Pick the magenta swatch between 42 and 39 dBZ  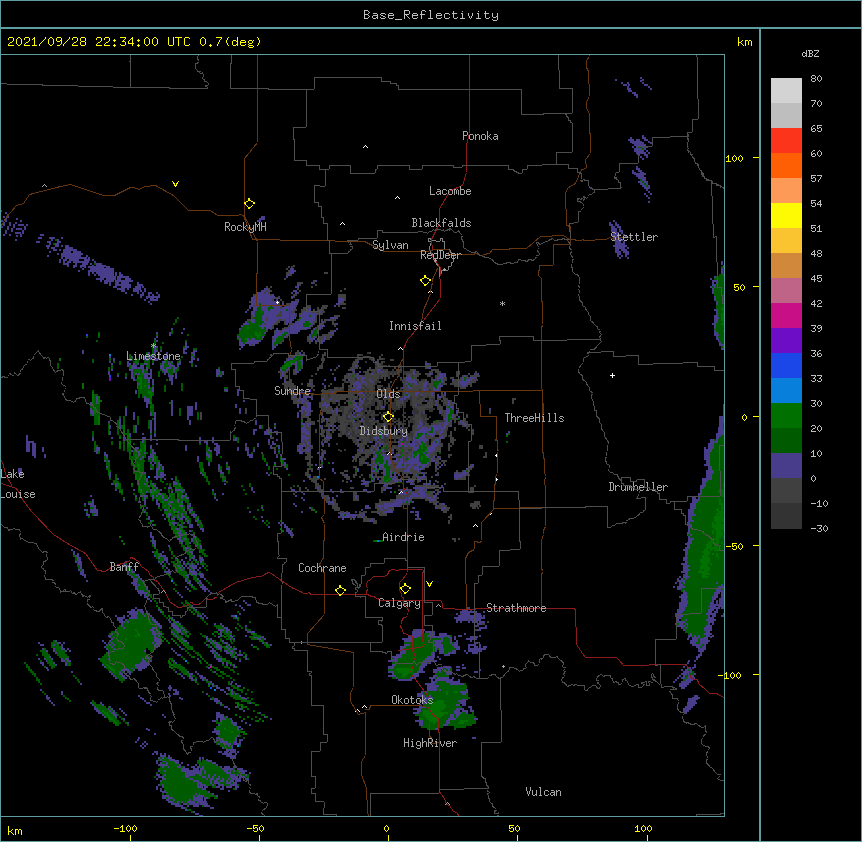coord(786,315)
